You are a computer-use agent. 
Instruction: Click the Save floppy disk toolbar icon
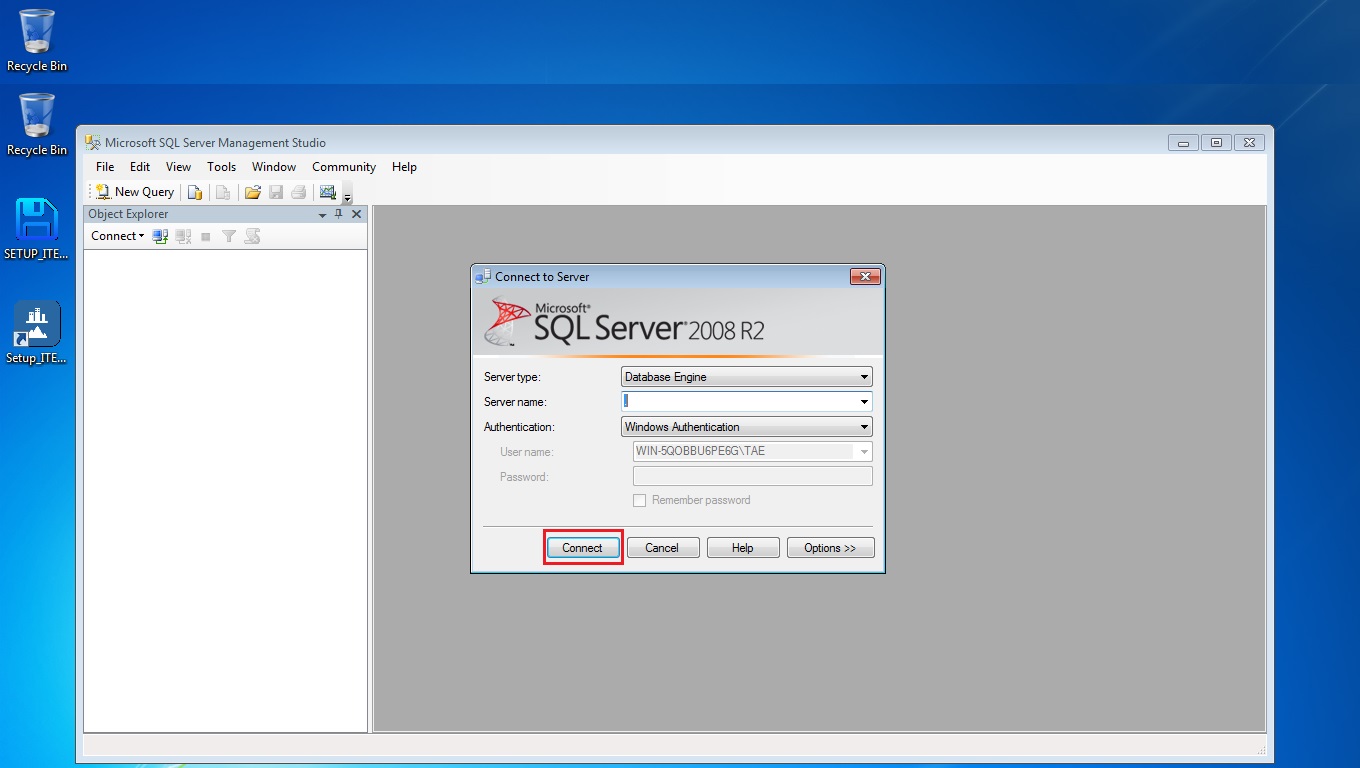click(276, 192)
